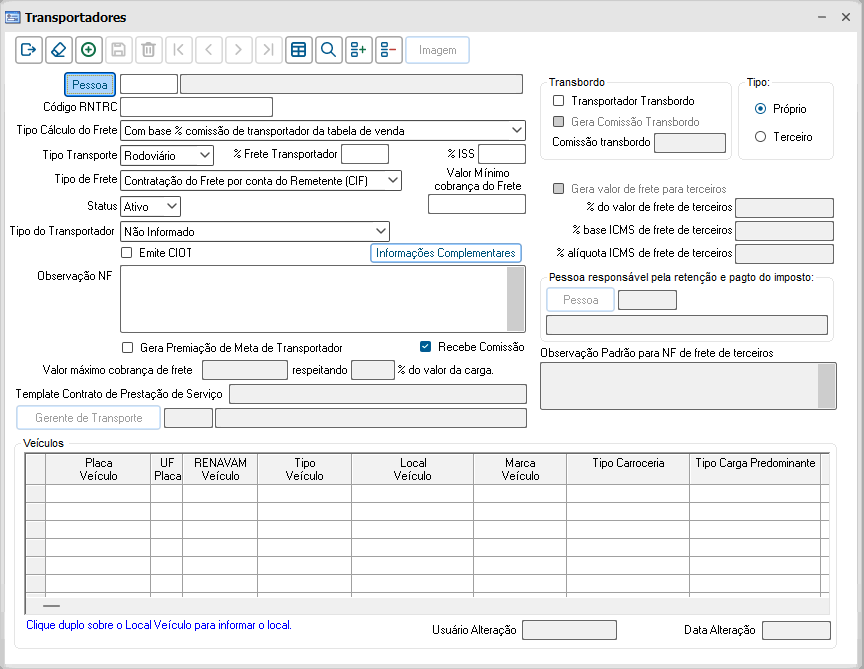Click the Pessoa code field beside the top Pessoa button
Image resolution: width=864 pixels, height=669 pixels.
149,84
